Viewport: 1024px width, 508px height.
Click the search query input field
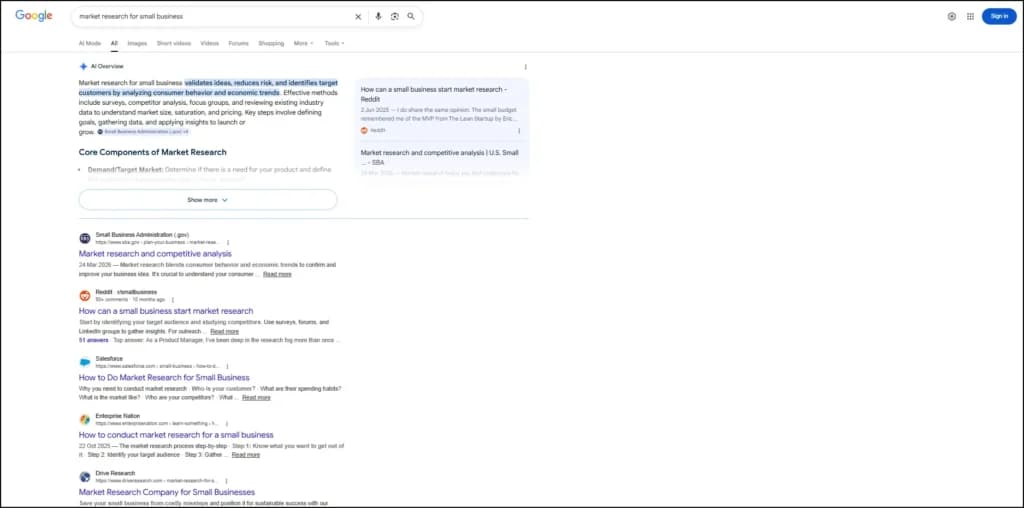212,16
